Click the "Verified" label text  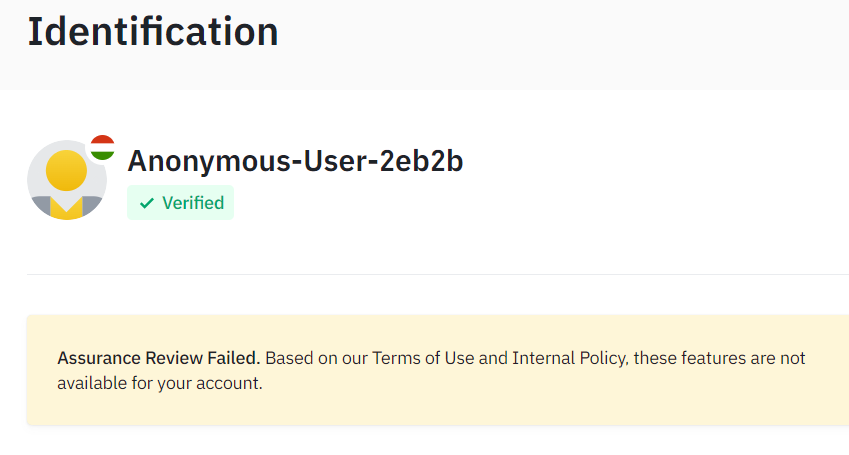[193, 203]
